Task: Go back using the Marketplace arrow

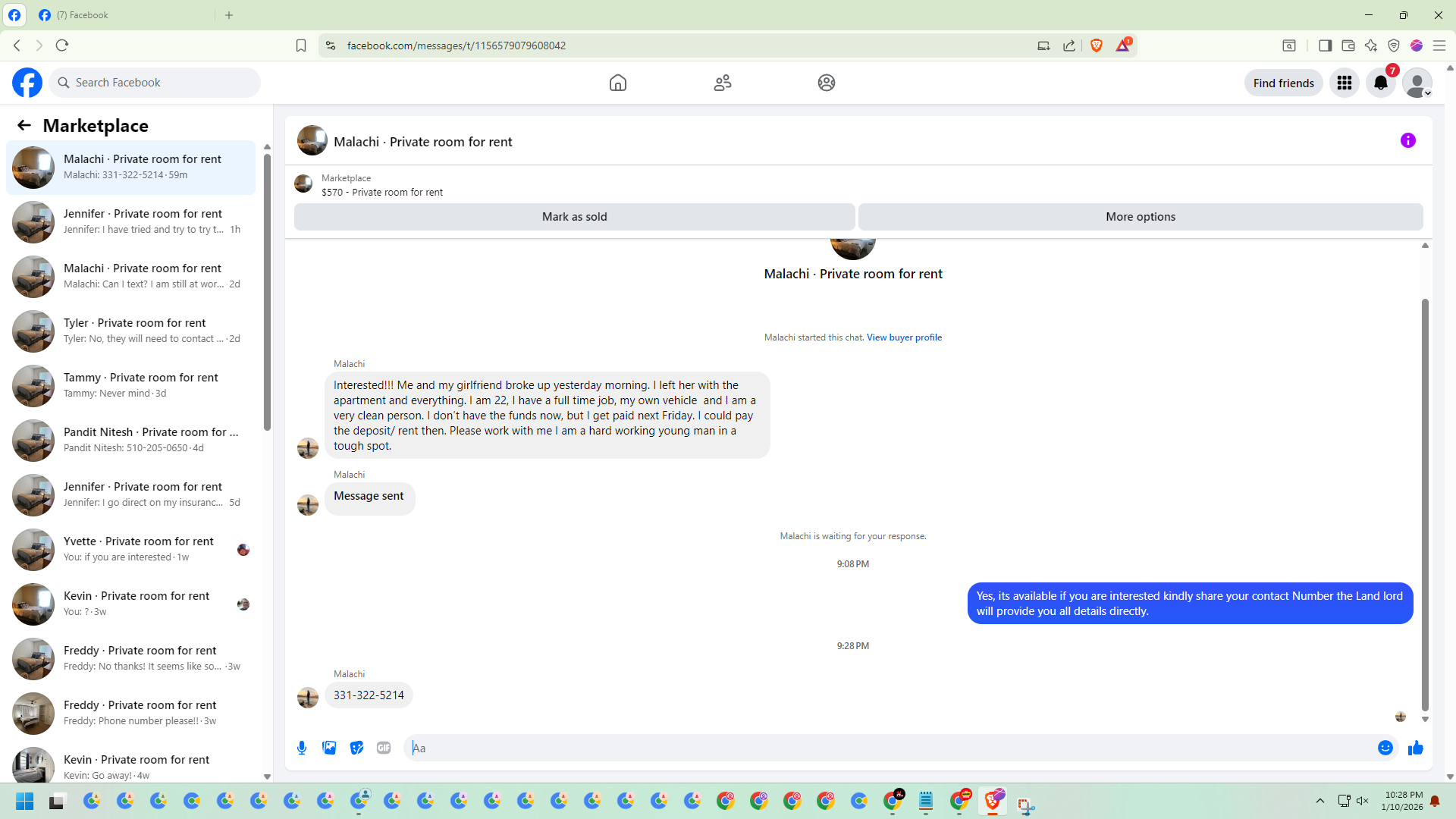Action: pos(24,125)
